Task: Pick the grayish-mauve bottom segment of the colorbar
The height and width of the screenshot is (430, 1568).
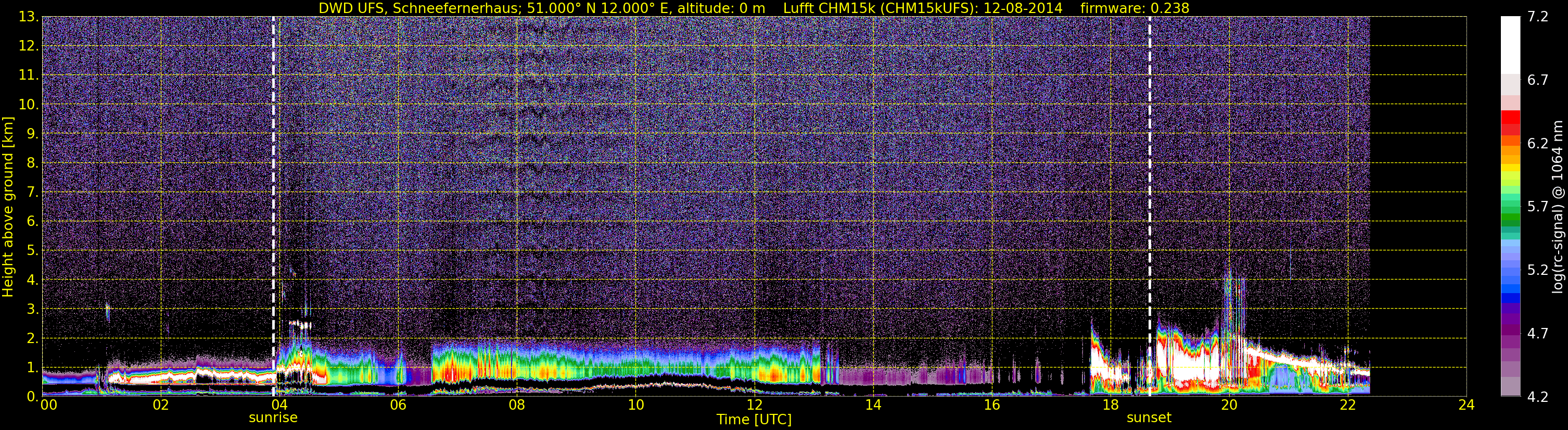Action: (x=1510, y=387)
